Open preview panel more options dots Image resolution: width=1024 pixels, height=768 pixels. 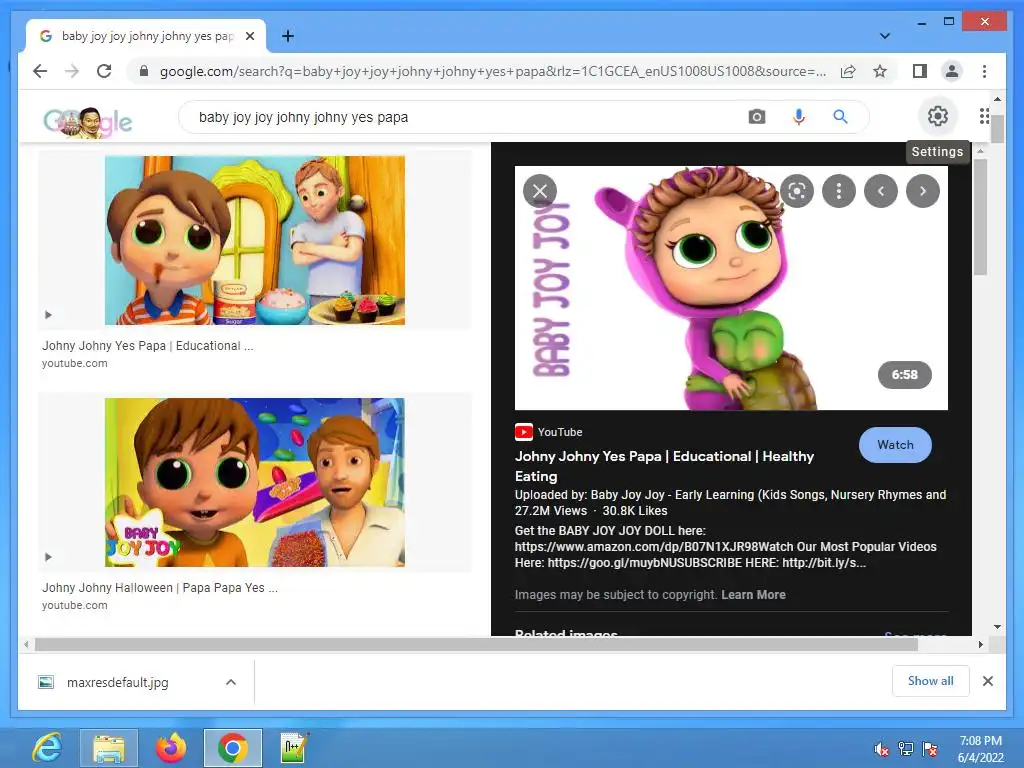(839, 191)
